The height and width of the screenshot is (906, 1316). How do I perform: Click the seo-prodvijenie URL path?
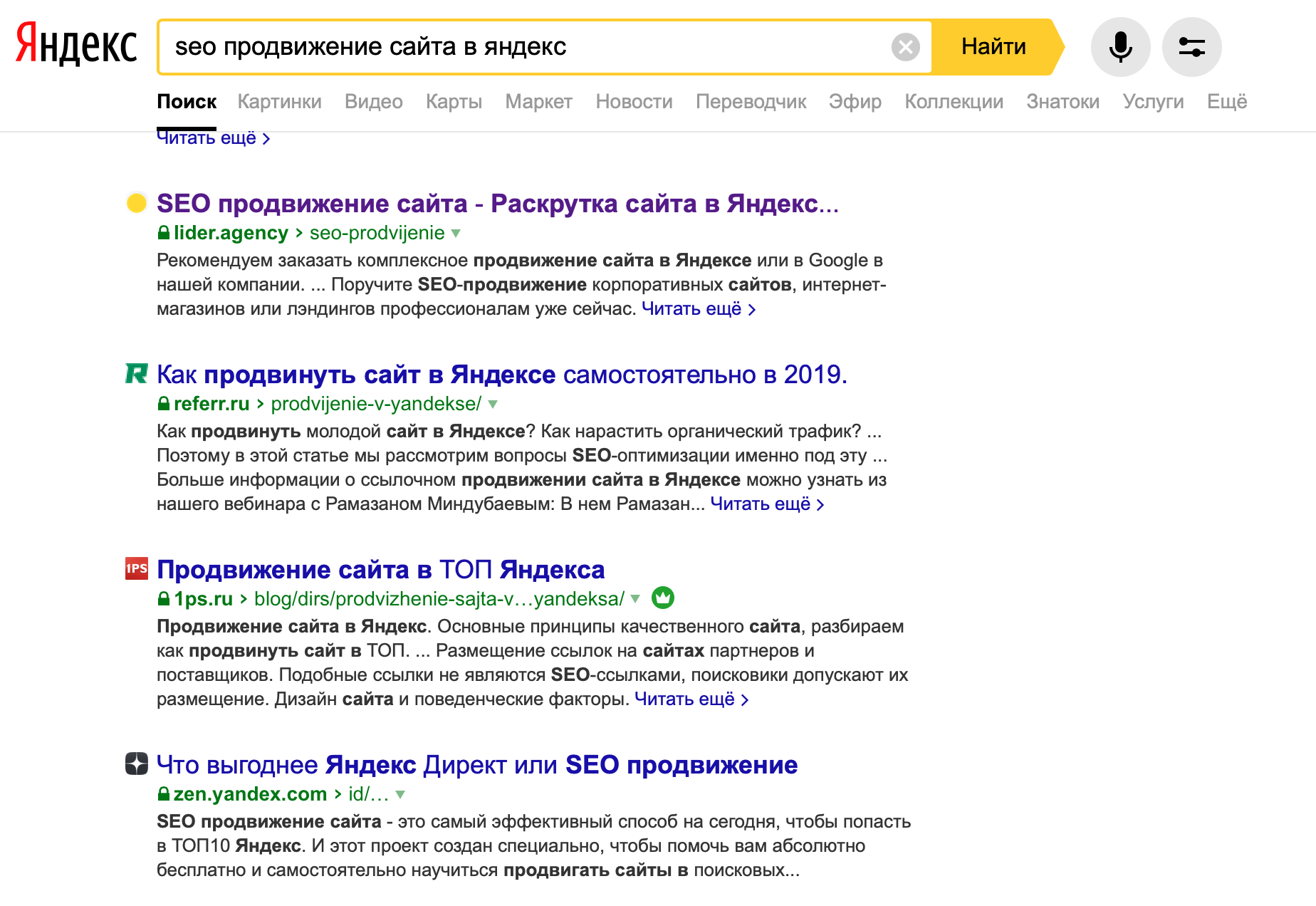pos(377,233)
